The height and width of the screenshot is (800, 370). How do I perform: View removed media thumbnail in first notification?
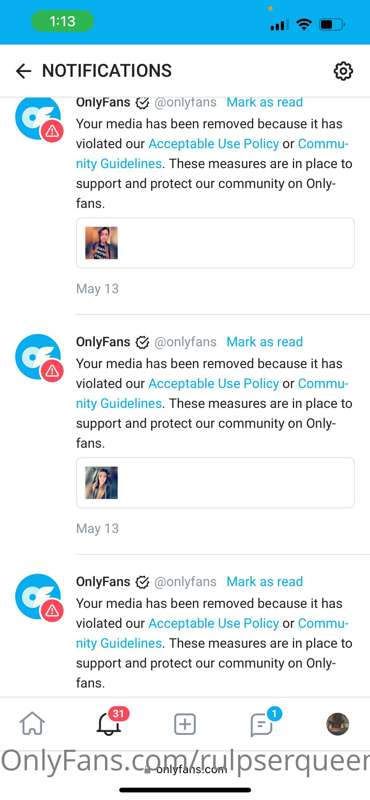pyautogui.click(x=102, y=243)
